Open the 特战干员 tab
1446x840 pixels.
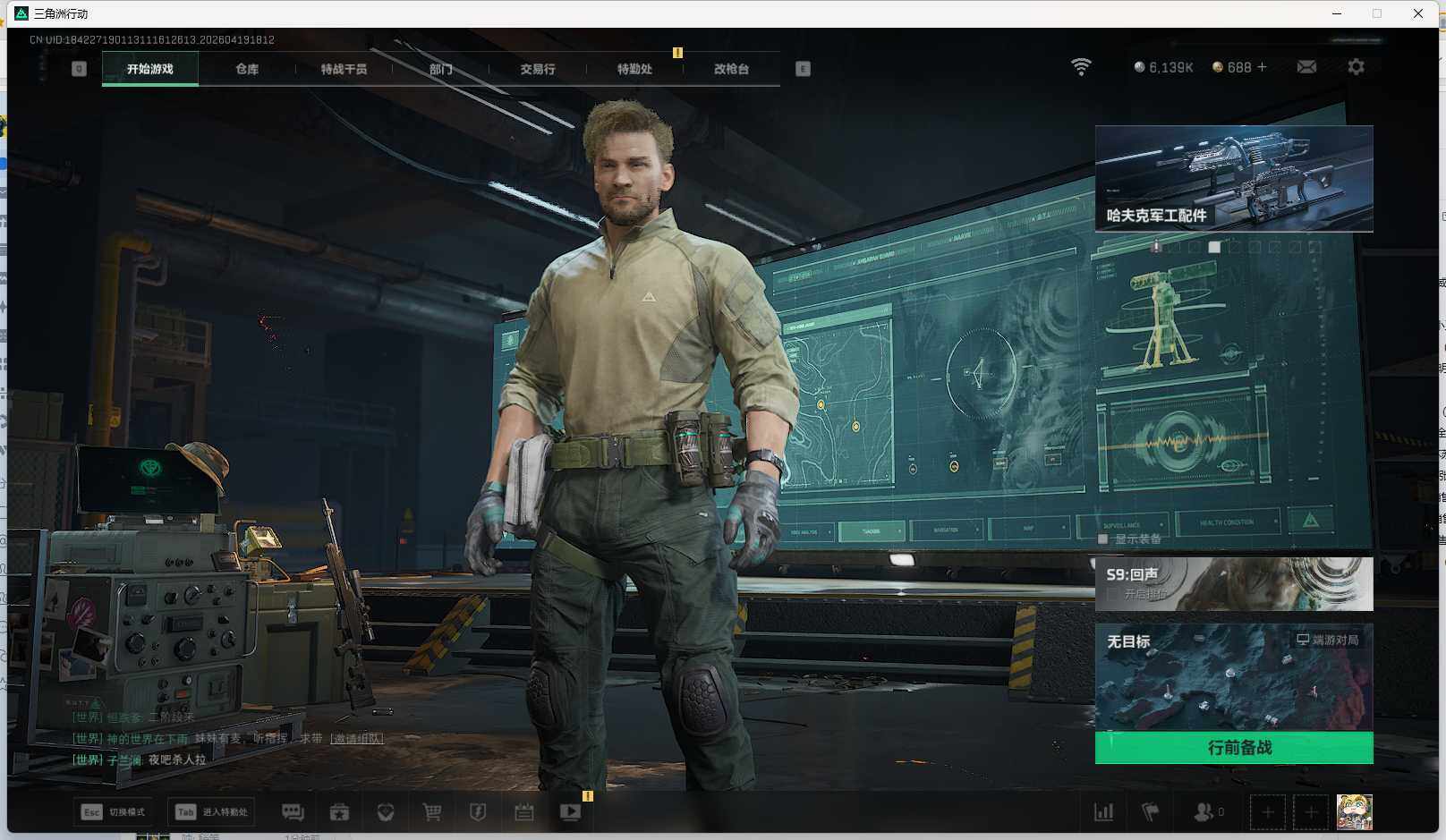tap(344, 69)
